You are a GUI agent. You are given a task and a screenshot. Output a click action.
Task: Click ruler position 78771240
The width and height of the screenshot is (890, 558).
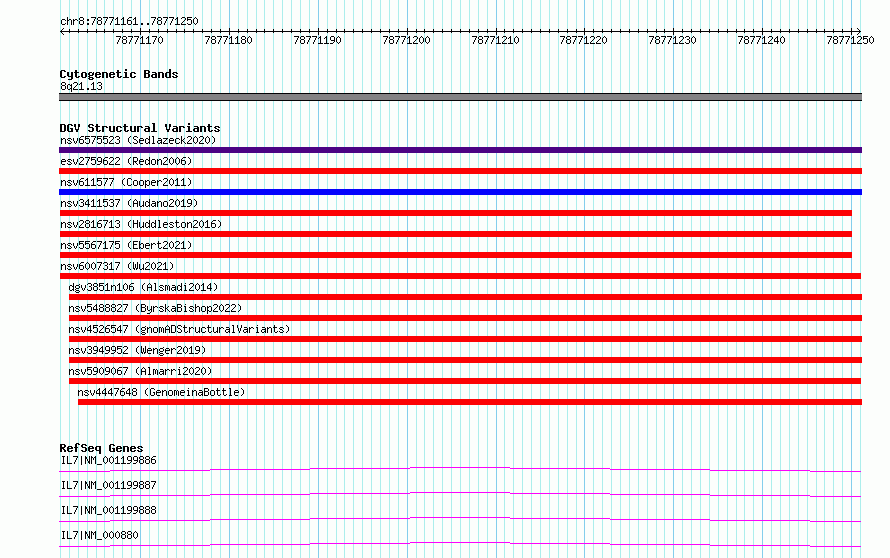tap(762, 40)
